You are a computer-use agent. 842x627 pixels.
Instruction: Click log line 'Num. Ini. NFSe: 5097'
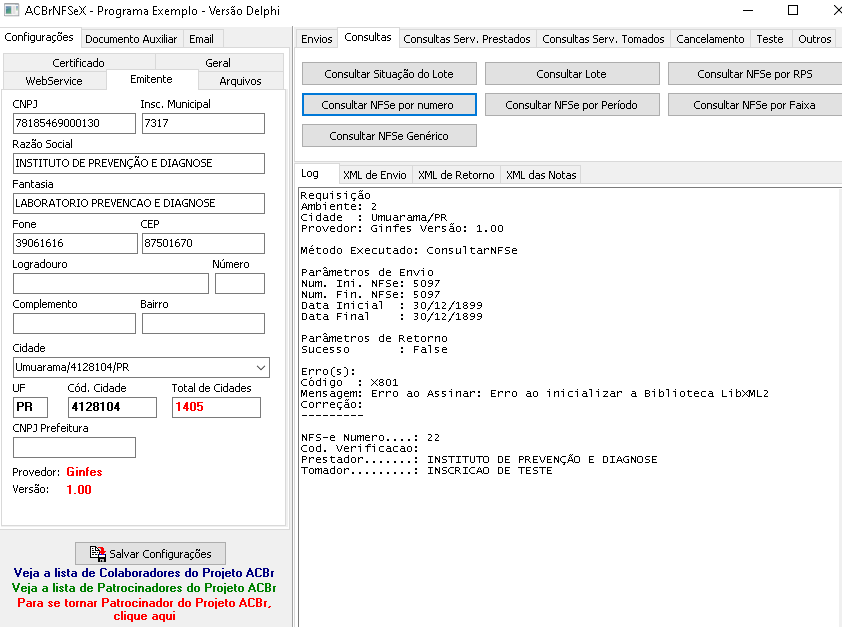pyautogui.click(x=371, y=283)
